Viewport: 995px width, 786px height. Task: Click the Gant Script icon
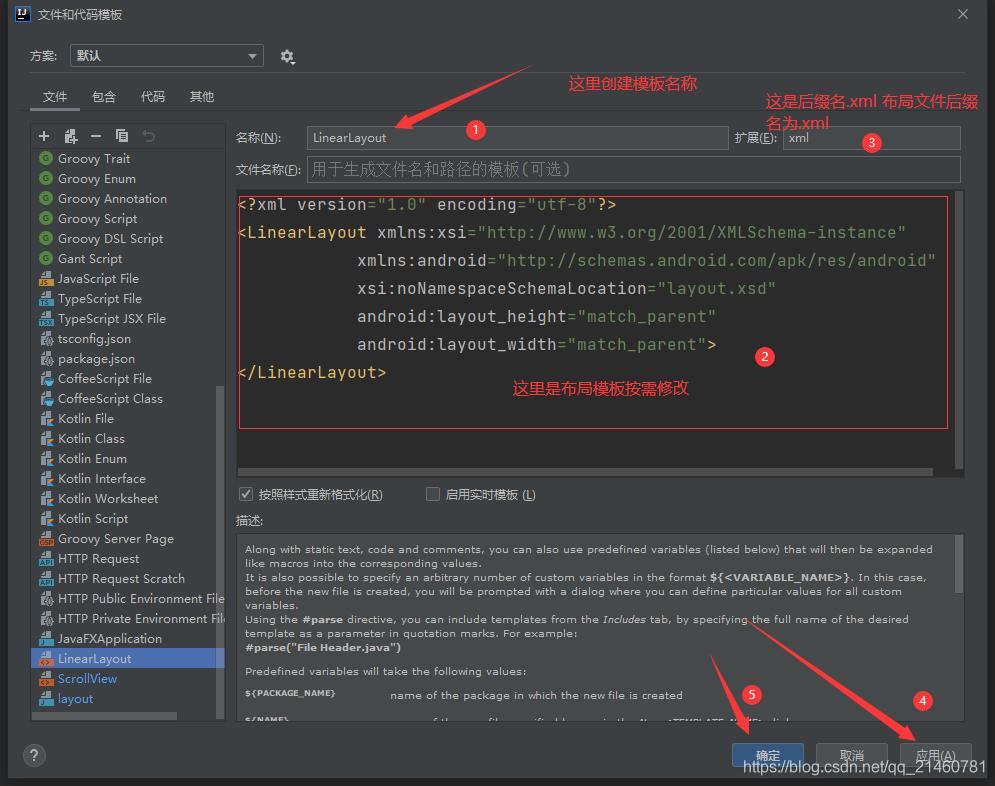(x=46, y=258)
